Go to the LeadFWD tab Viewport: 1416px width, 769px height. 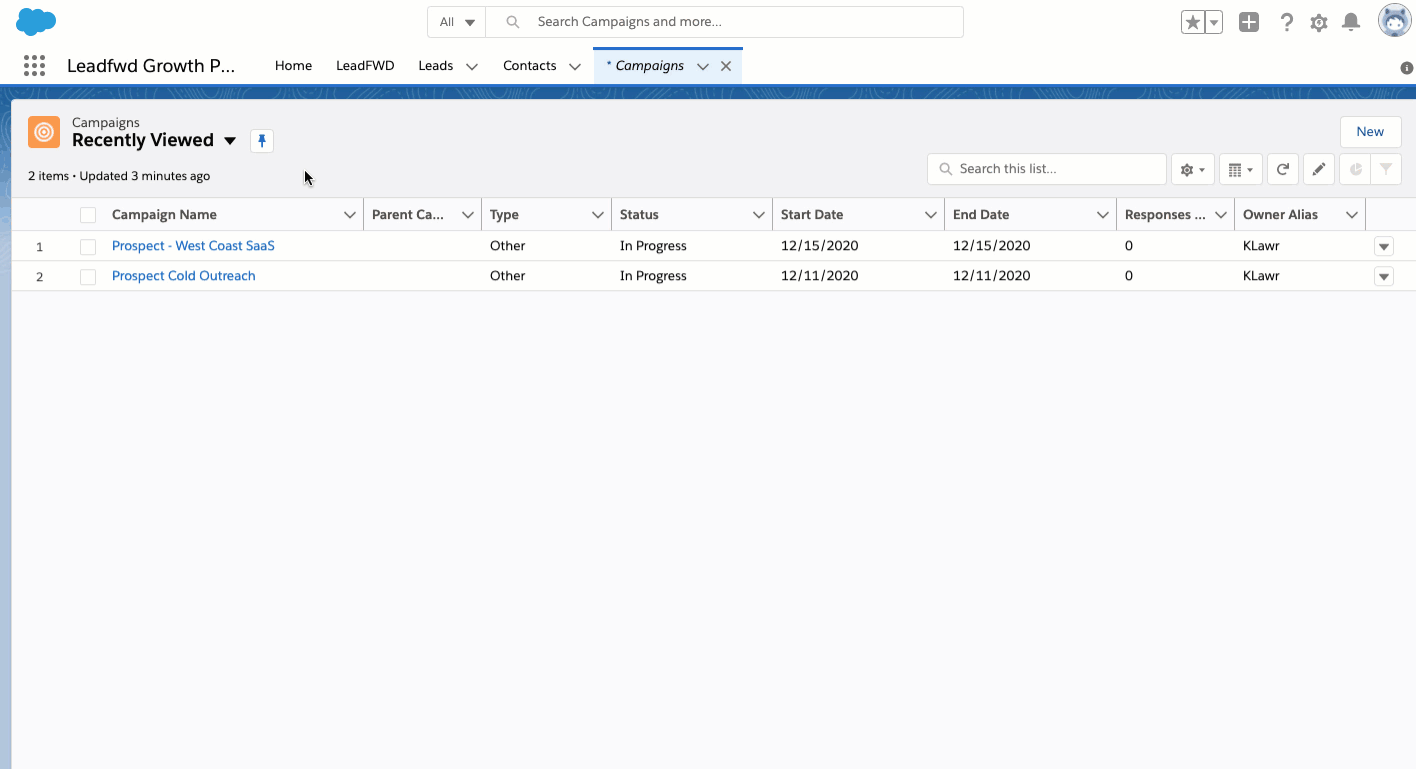click(x=365, y=66)
